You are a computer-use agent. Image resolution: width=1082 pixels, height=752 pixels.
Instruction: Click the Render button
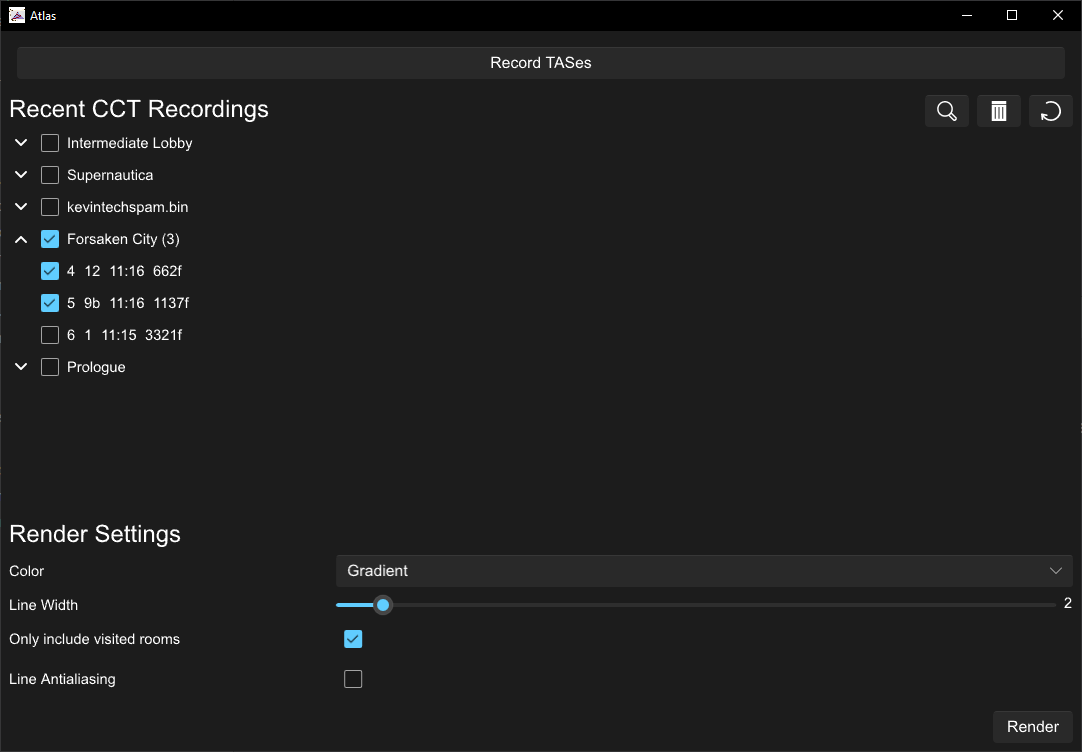[1032, 726]
